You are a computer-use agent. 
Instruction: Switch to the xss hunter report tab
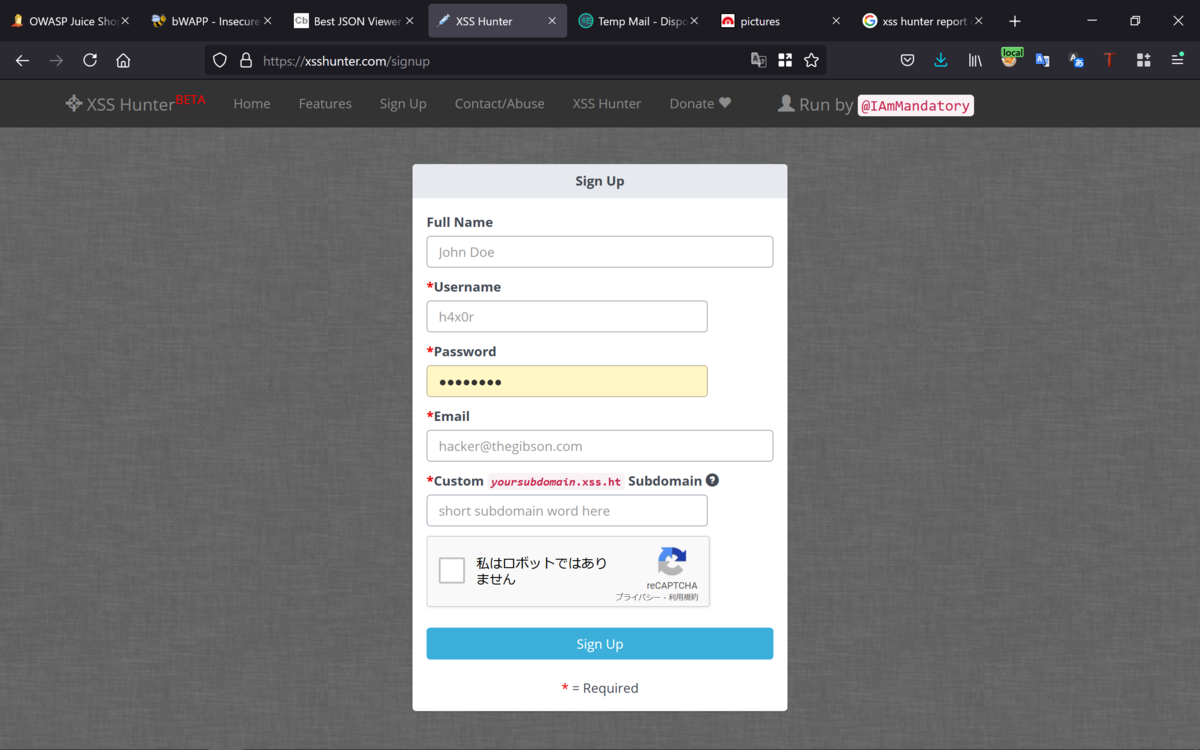923,21
